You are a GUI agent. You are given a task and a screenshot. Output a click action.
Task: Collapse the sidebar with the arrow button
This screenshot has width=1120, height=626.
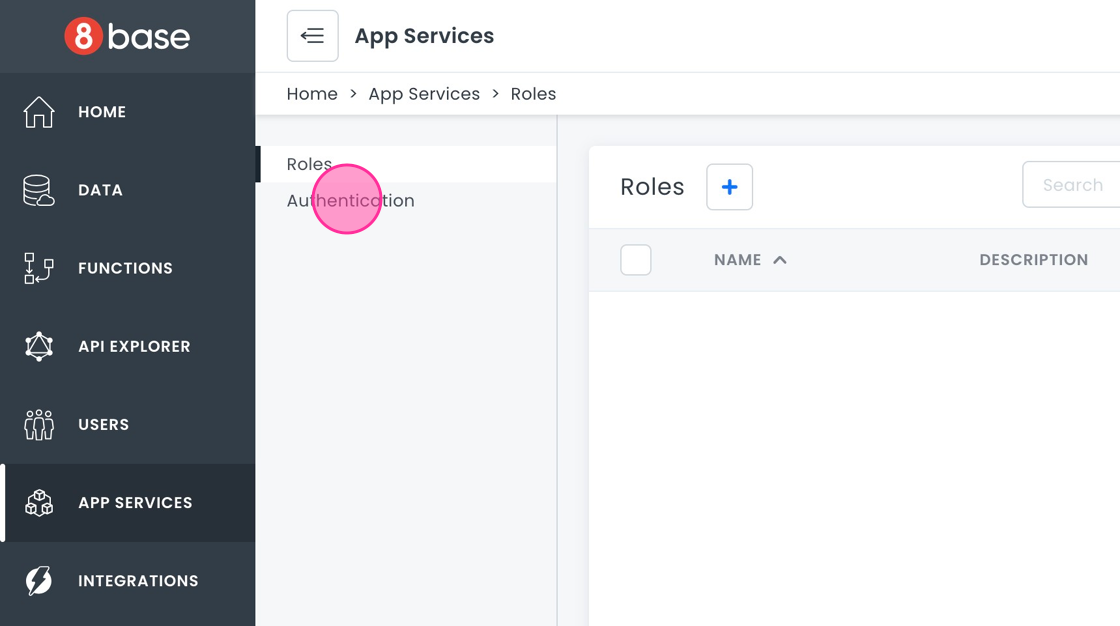tap(312, 36)
